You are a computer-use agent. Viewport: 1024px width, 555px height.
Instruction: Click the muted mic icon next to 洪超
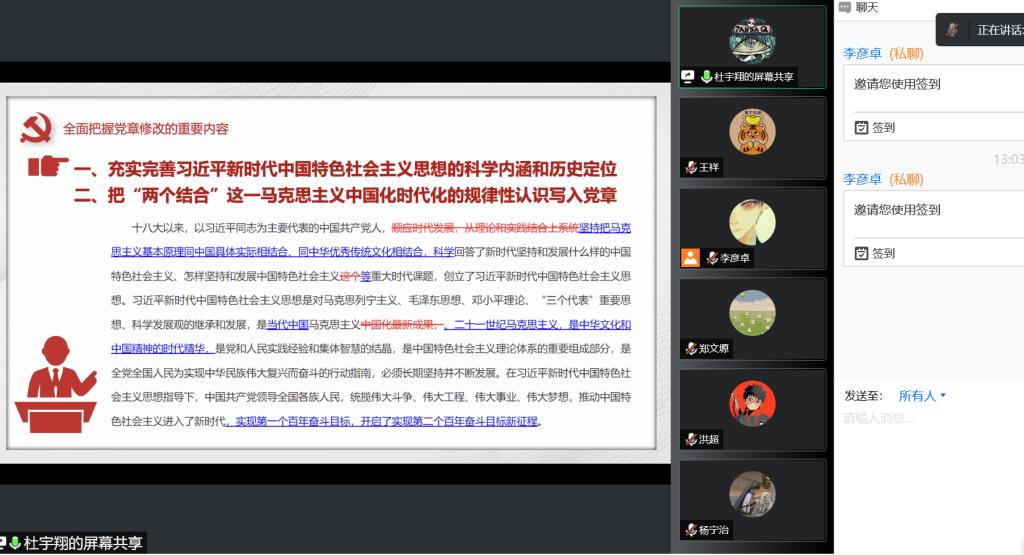[691, 440]
